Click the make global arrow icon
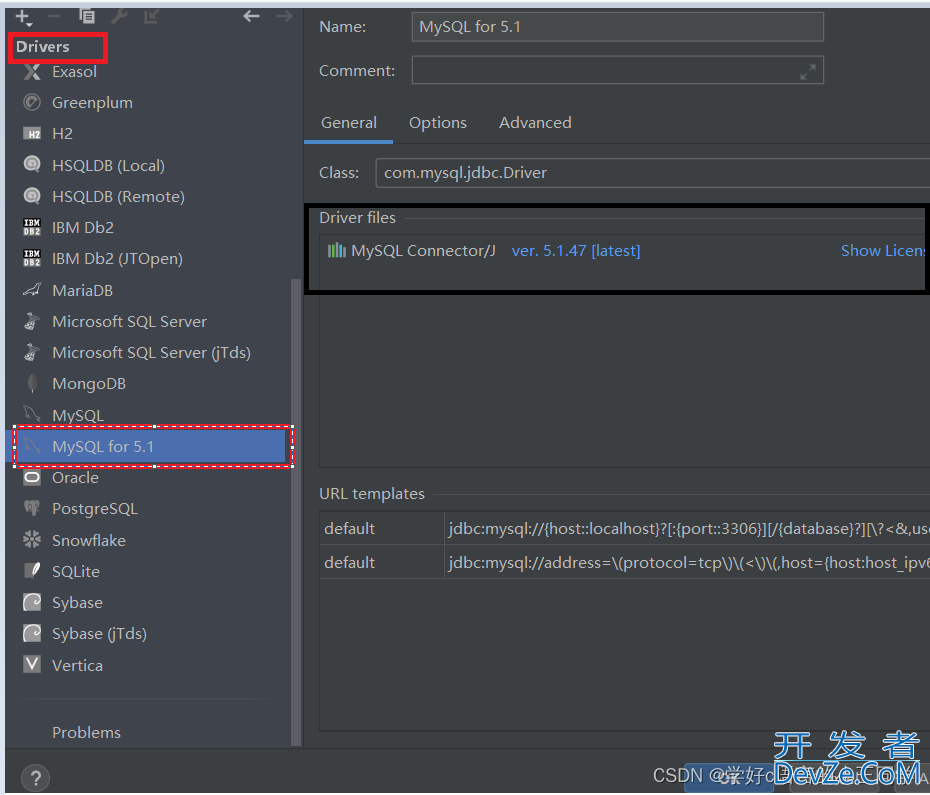The height and width of the screenshot is (795, 930). (151, 16)
